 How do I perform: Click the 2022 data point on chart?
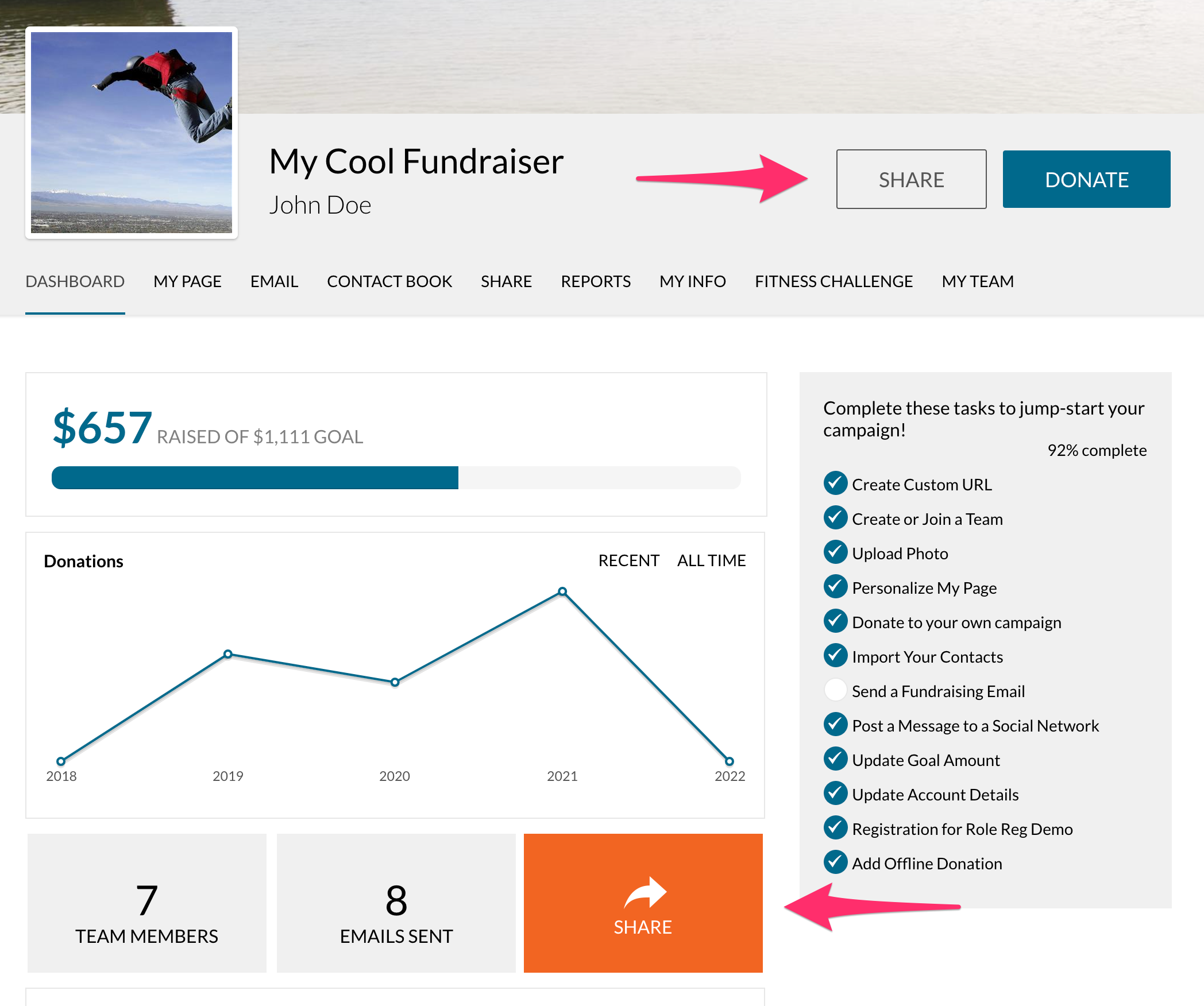[730, 761]
